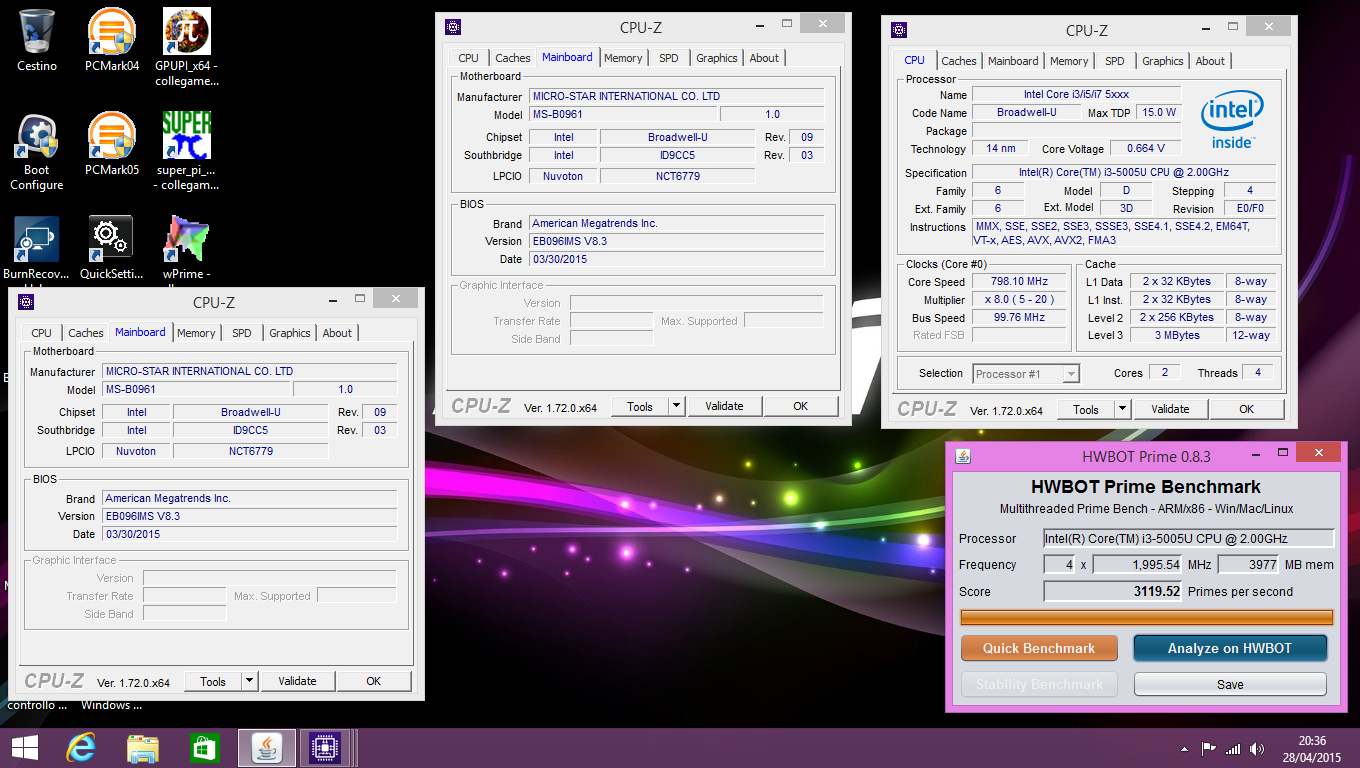Viewport: 1360px width, 768px height.
Task: Open the BurnRecovery desktop icon
Action: [37, 248]
